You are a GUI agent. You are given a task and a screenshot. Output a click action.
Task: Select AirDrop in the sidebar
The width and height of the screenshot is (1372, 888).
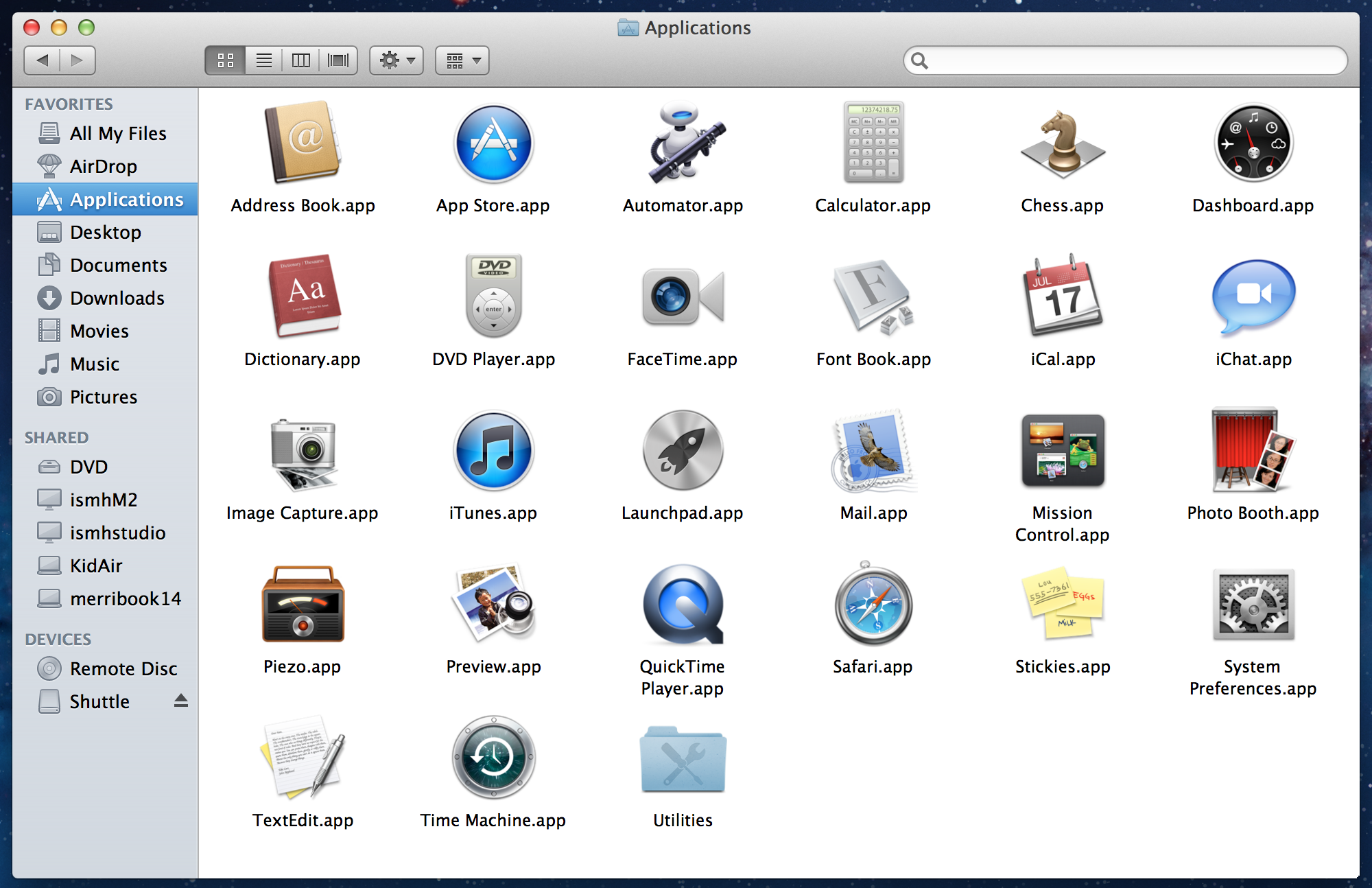[x=105, y=166]
